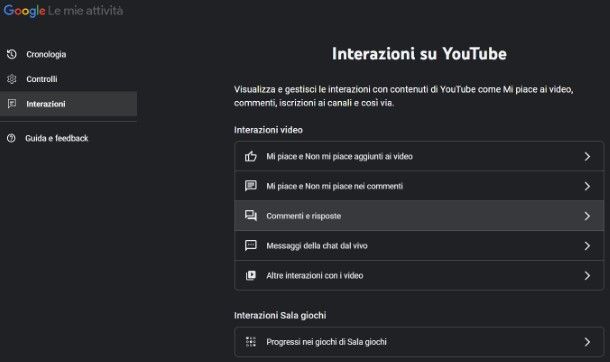Click the Guida e feedback help icon
This screenshot has width=610, height=362.
[11, 138]
